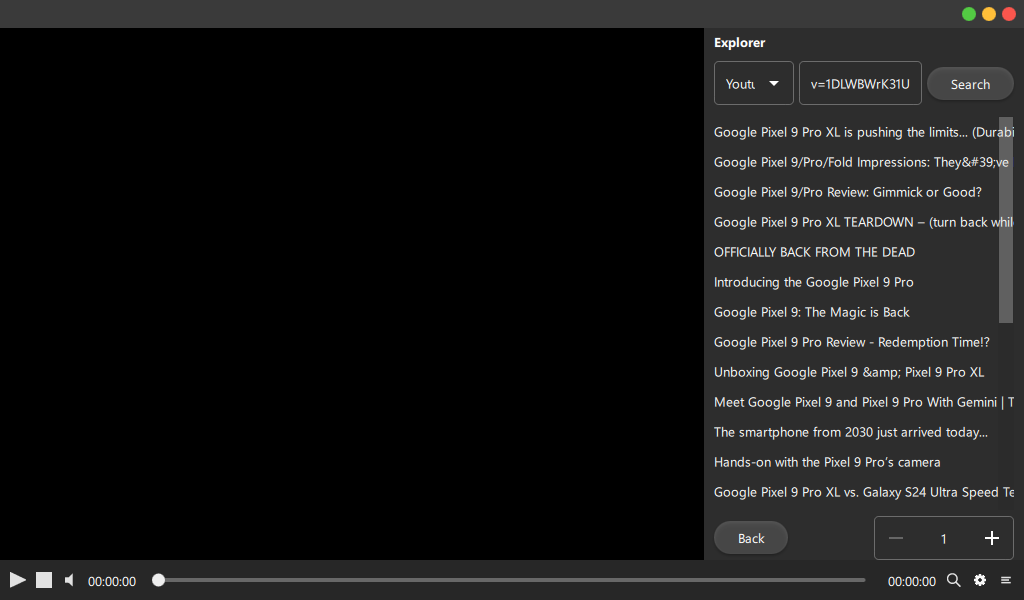1024x600 pixels.
Task: Select 'Google Pixel 9 Pro Review - Redemption Time!?'
Action: (x=863, y=342)
